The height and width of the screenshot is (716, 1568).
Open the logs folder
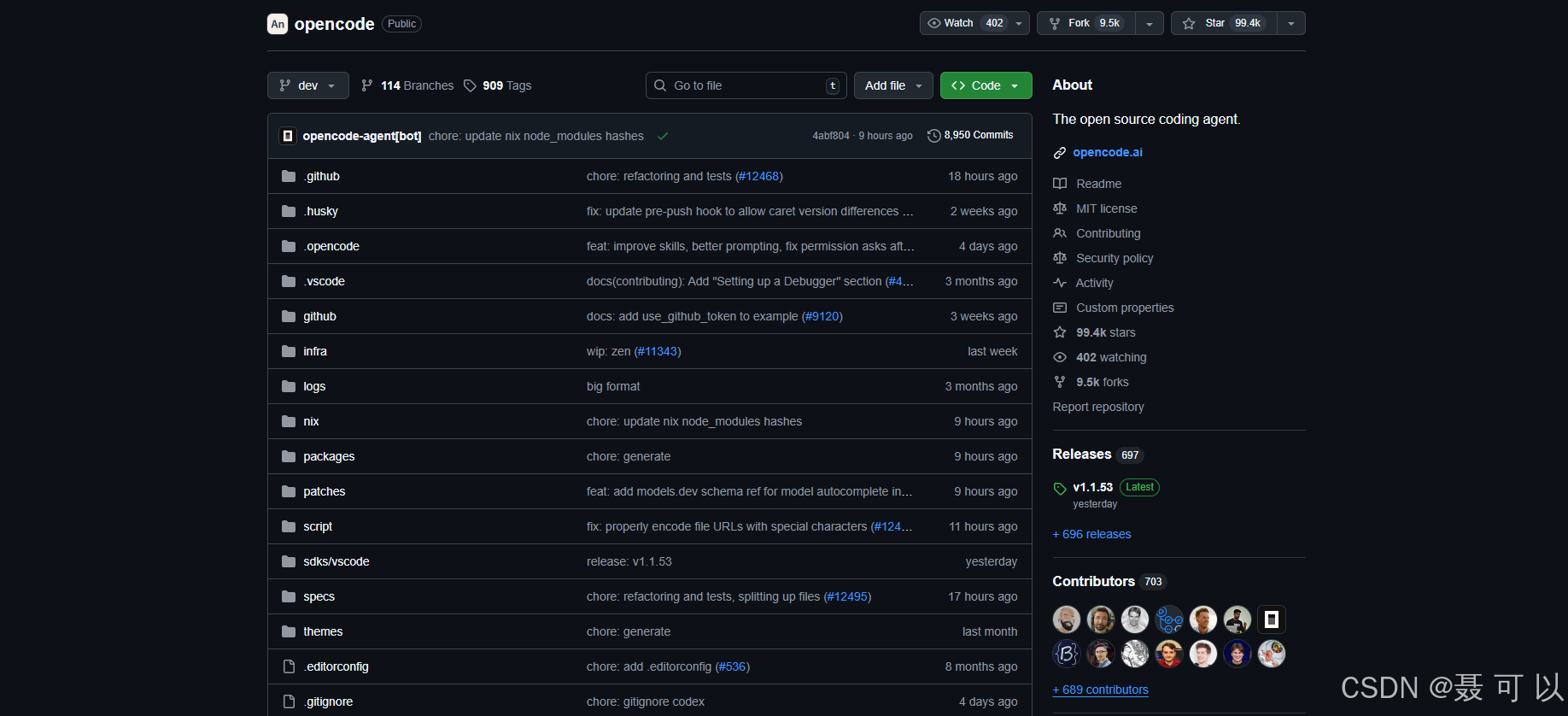(x=314, y=386)
